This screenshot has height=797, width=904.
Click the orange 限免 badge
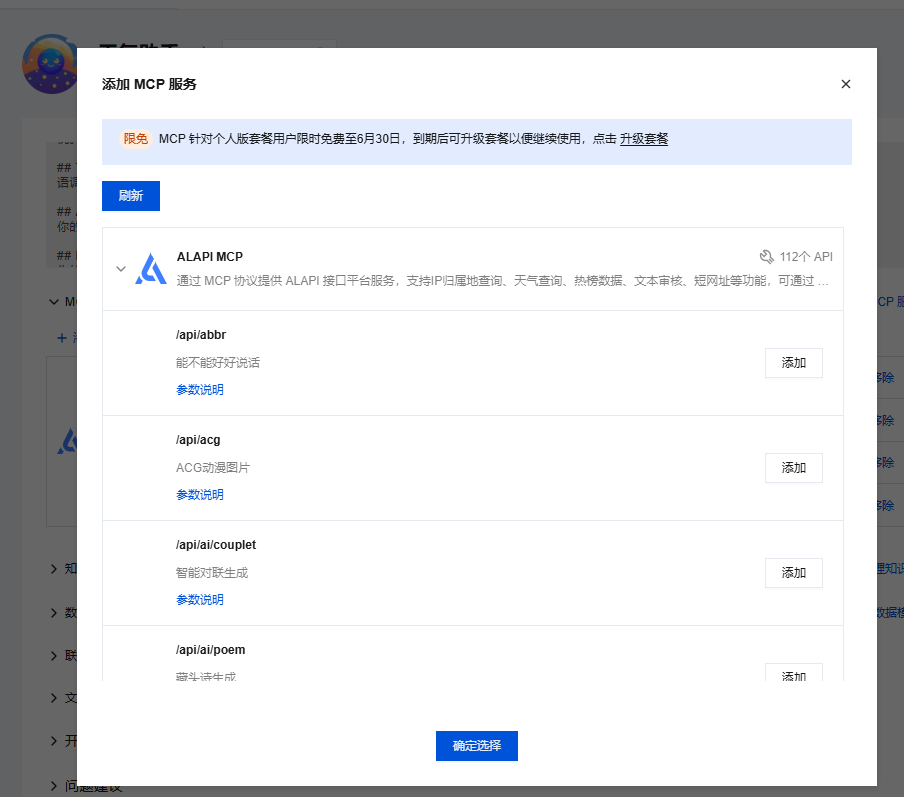pos(135,139)
